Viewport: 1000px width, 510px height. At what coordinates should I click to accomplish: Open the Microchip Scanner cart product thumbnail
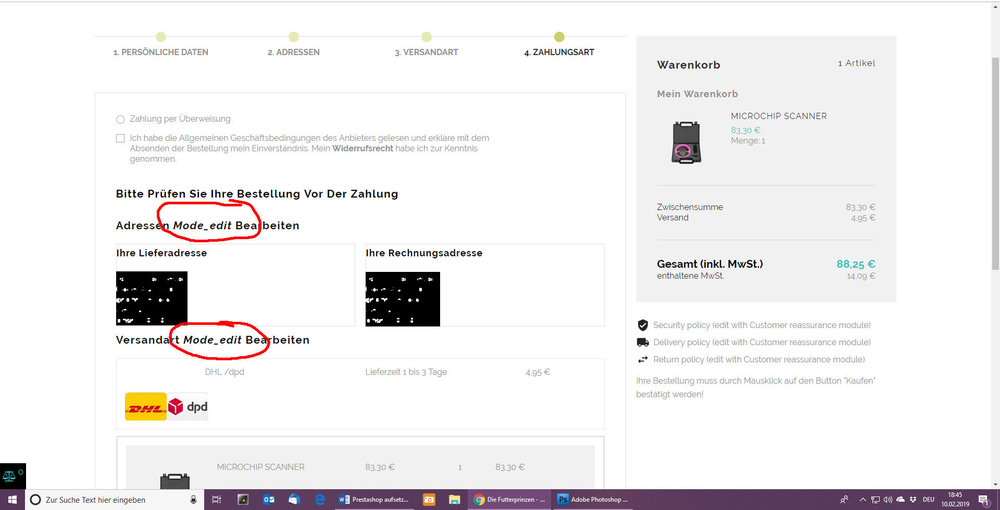[686, 142]
